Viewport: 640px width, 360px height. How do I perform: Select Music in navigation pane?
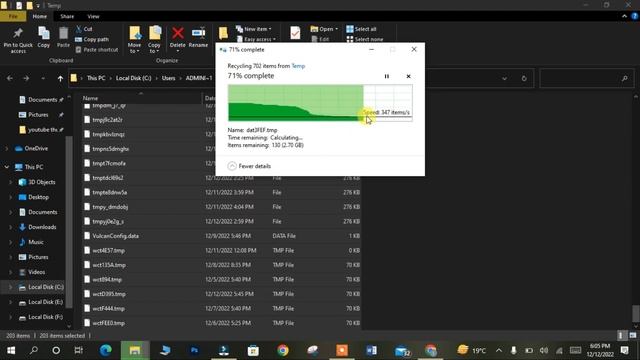[36, 242]
